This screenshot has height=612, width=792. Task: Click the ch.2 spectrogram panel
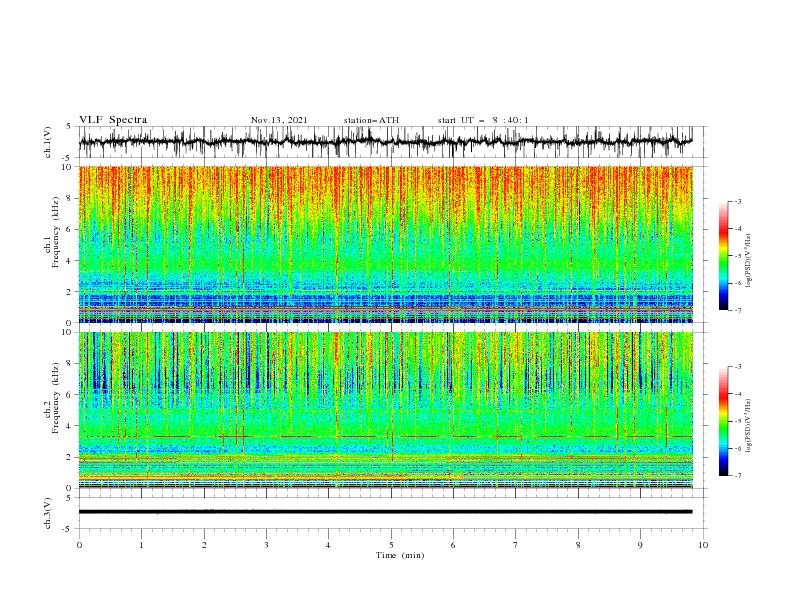click(385, 410)
